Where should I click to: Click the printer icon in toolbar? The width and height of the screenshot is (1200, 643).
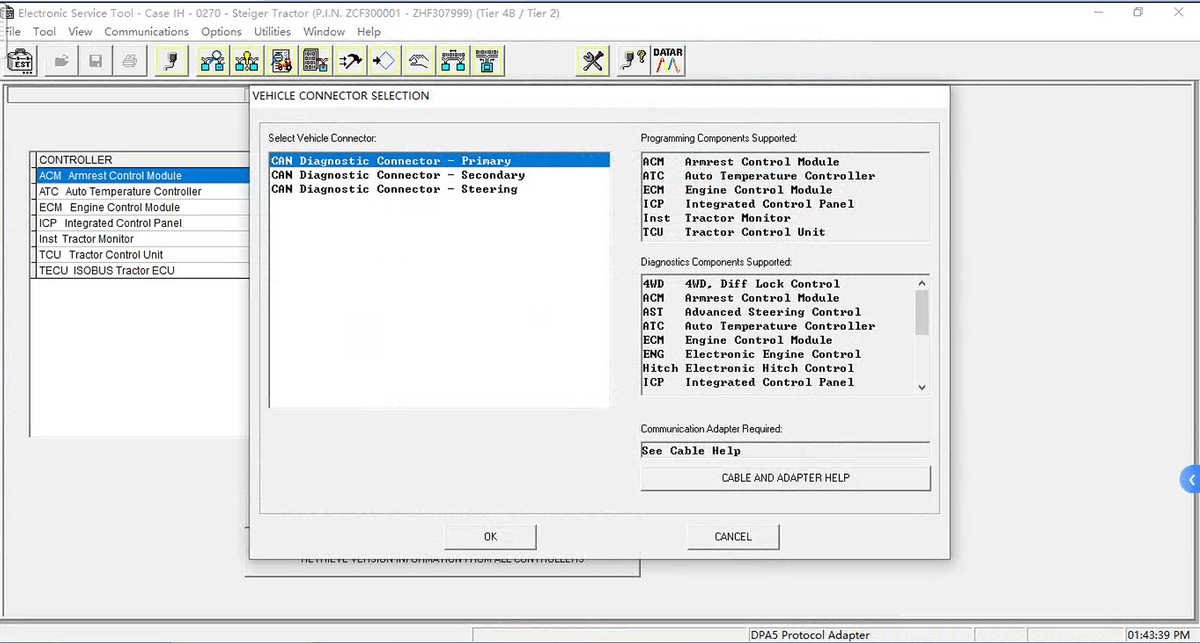pos(129,62)
